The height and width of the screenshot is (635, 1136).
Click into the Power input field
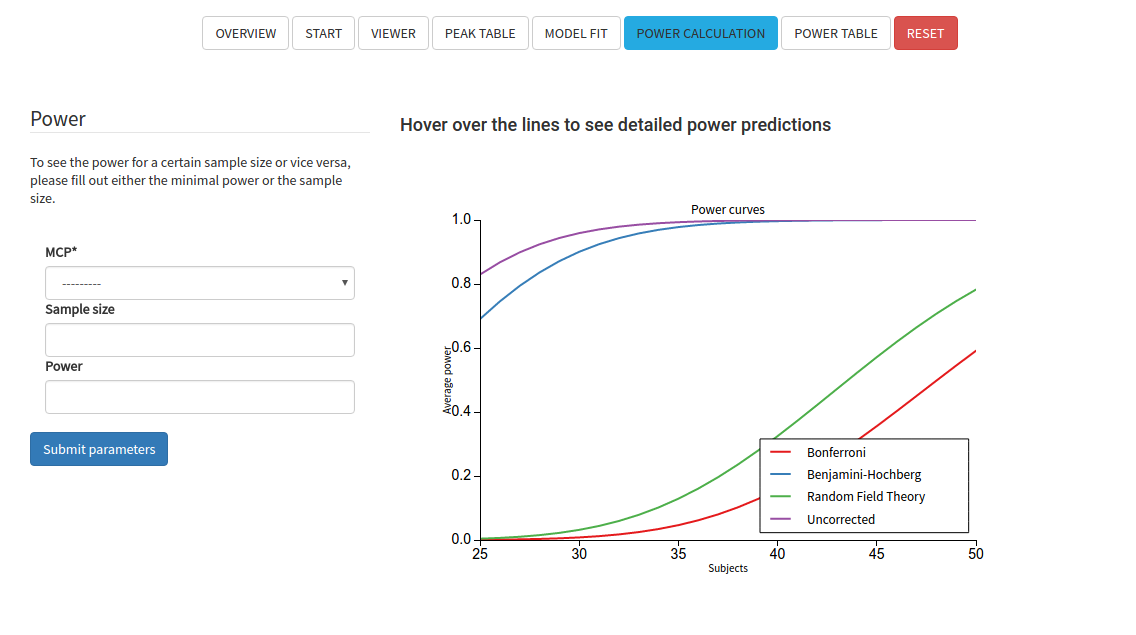200,397
